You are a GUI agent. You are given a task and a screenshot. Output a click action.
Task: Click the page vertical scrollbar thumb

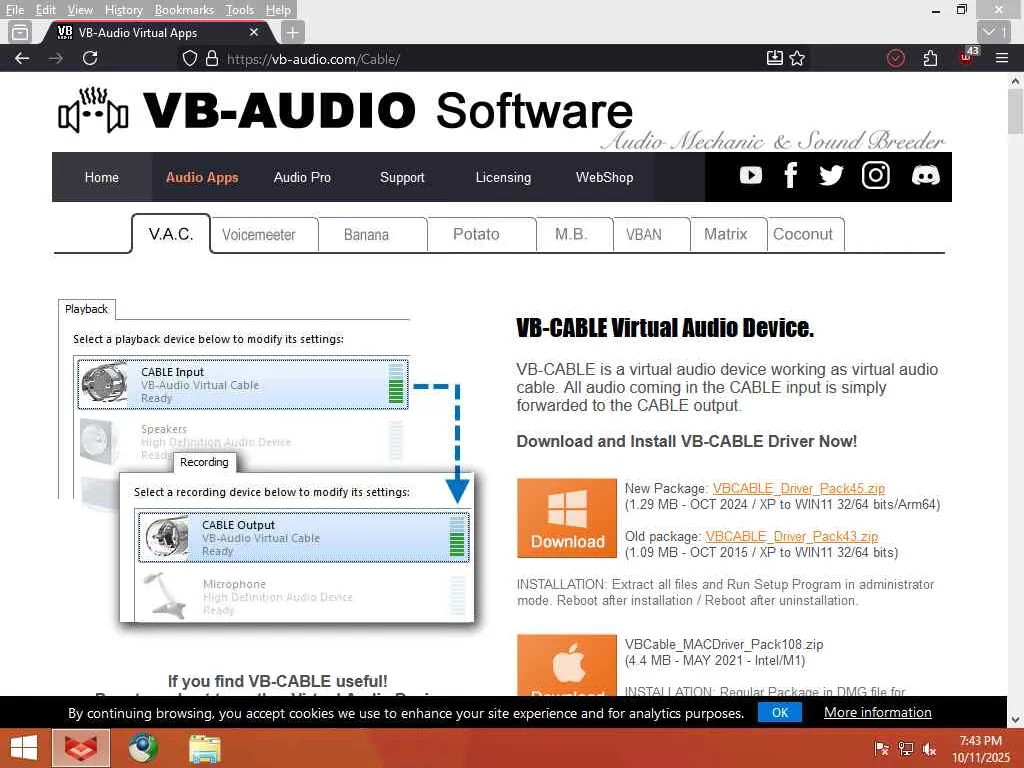tap(1015, 111)
